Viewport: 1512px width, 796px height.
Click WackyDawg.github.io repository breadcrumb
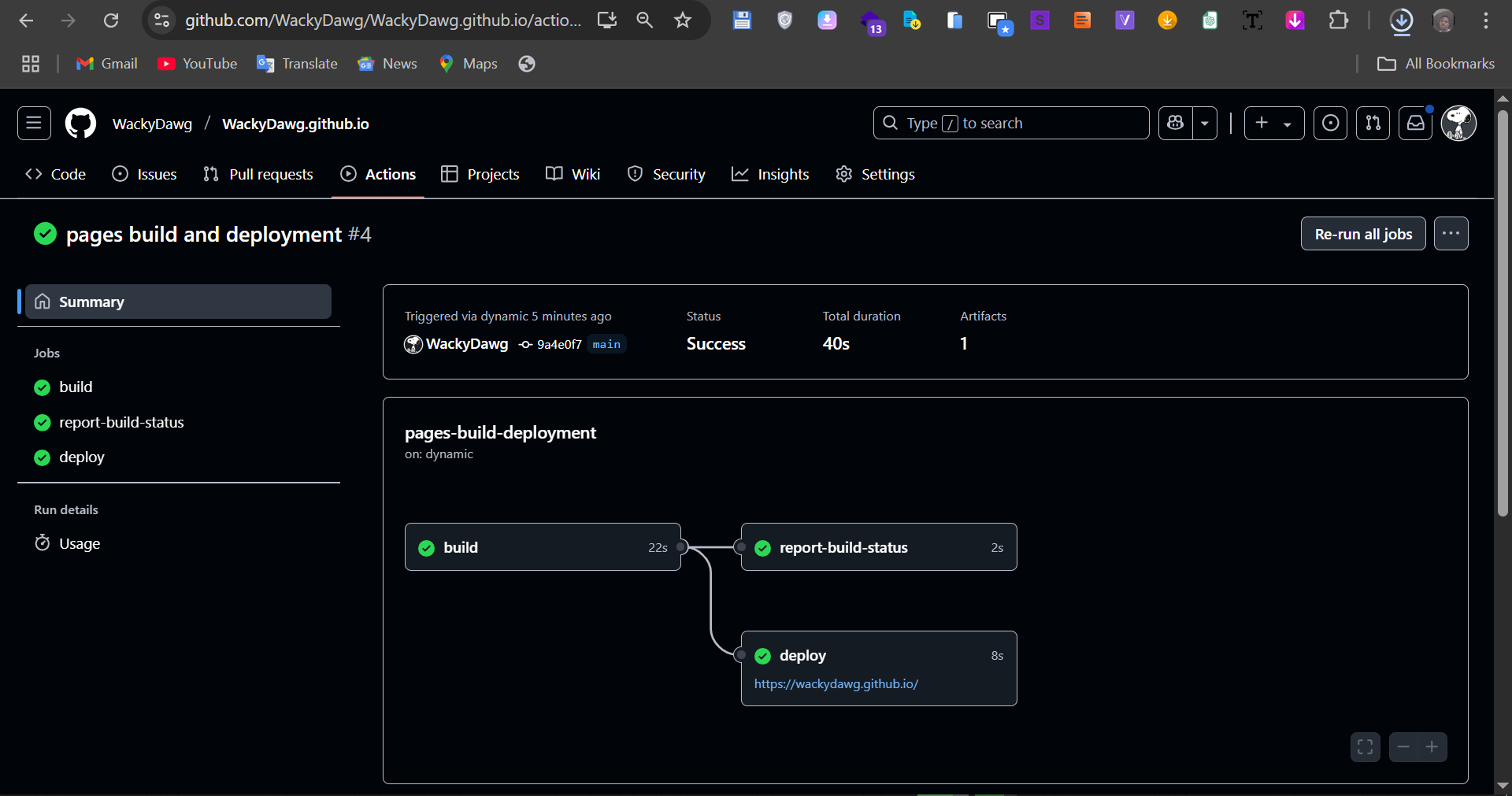click(x=295, y=124)
